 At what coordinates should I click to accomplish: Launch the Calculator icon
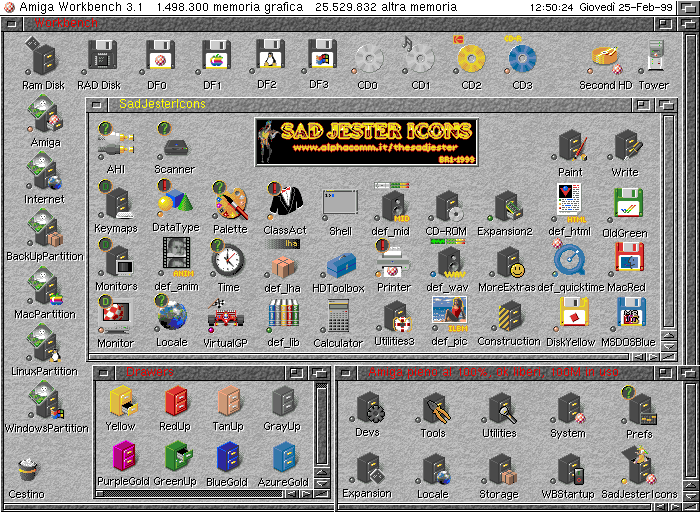pyautogui.click(x=338, y=318)
